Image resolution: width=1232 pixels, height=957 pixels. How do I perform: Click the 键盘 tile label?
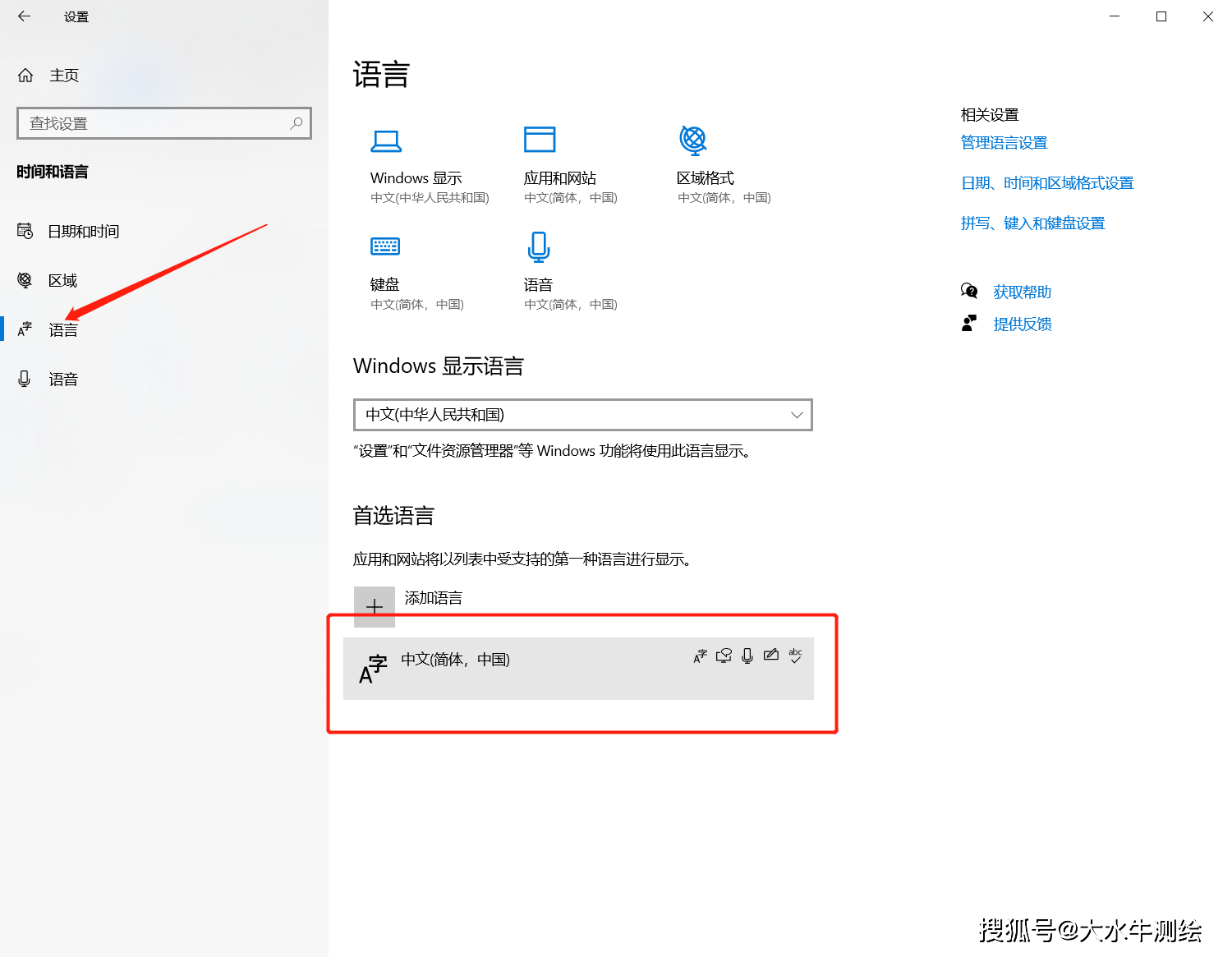(x=385, y=285)
